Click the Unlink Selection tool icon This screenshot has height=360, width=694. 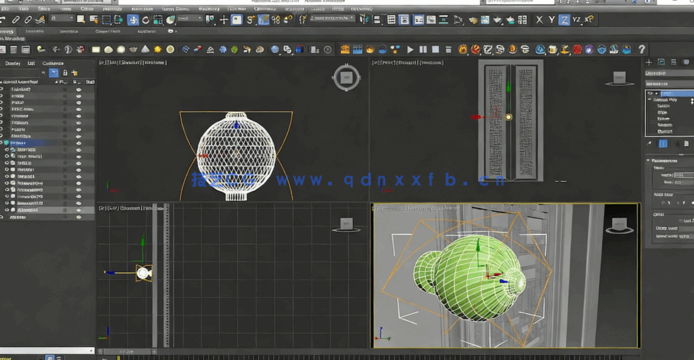[x=28, y=19]
